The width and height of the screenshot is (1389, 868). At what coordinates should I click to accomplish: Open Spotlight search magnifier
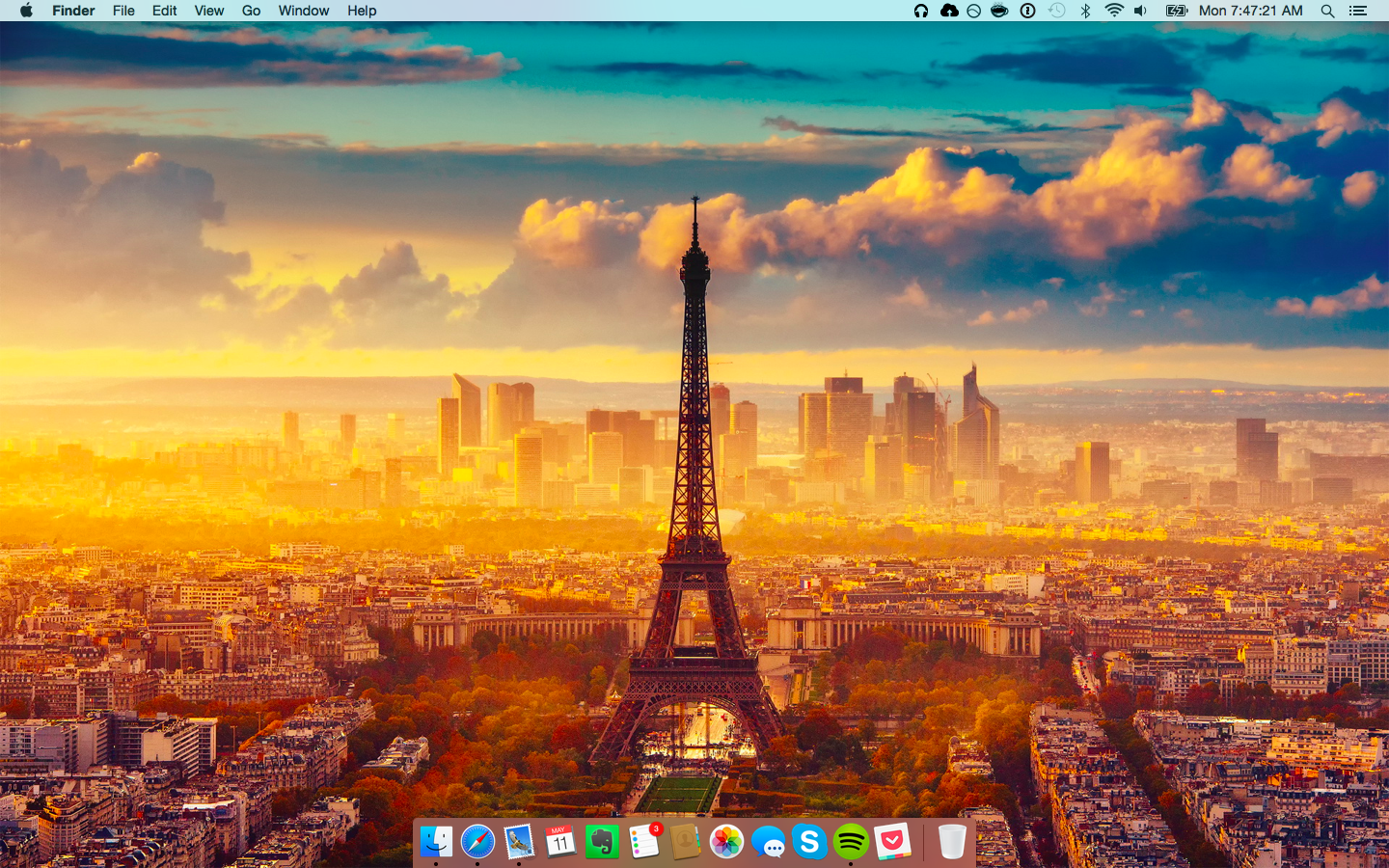click(x=1327, y=11)
